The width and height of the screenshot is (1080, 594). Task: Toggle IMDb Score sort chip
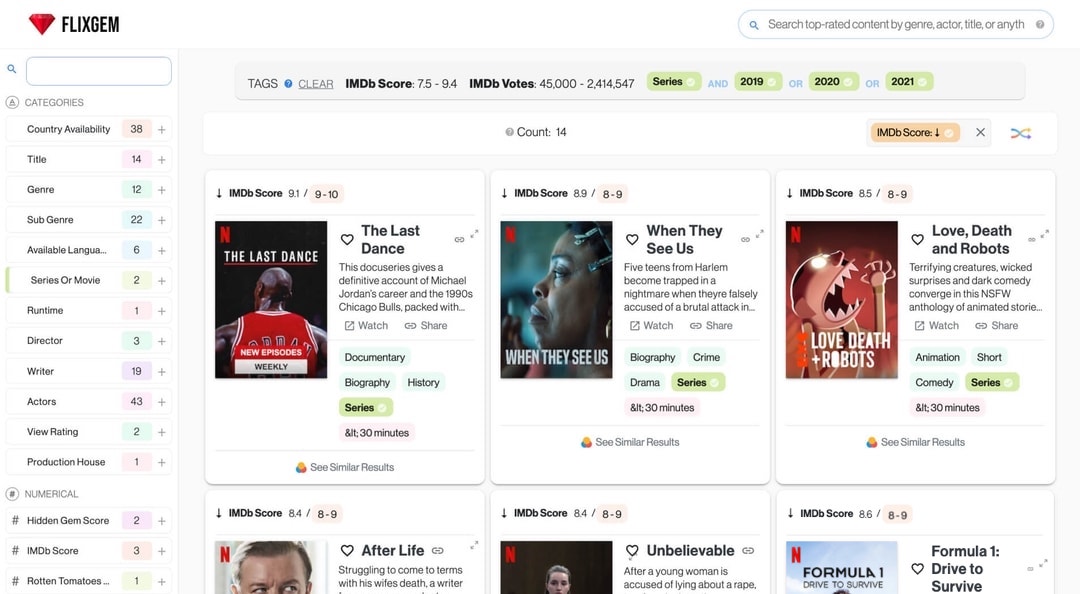[x=915, y=132]
